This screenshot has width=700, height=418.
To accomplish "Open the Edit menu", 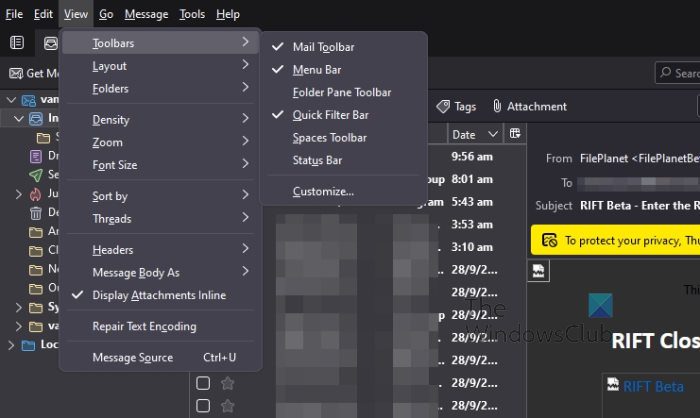I will [43, 14].
